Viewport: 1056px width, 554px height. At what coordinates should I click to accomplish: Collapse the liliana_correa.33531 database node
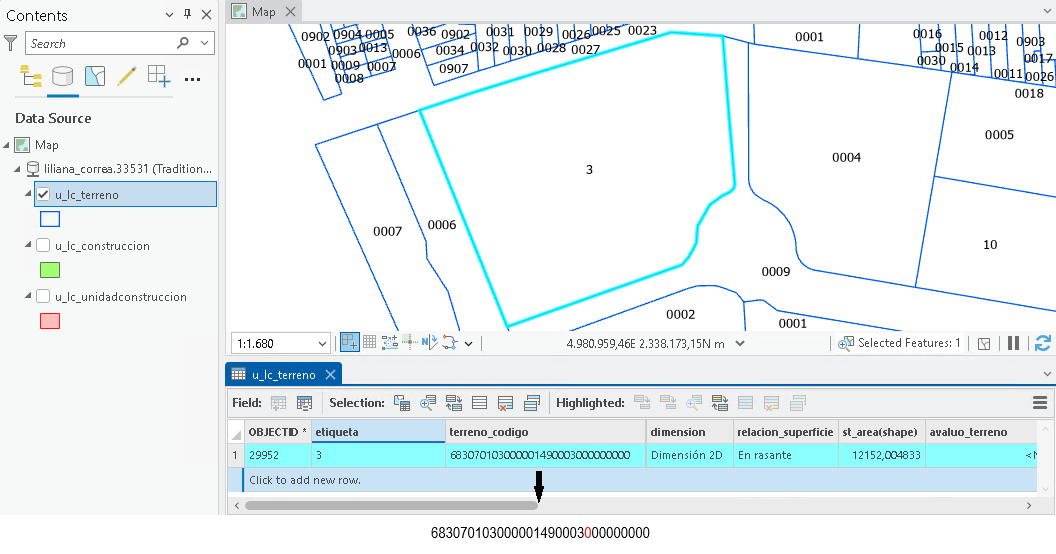18,169
